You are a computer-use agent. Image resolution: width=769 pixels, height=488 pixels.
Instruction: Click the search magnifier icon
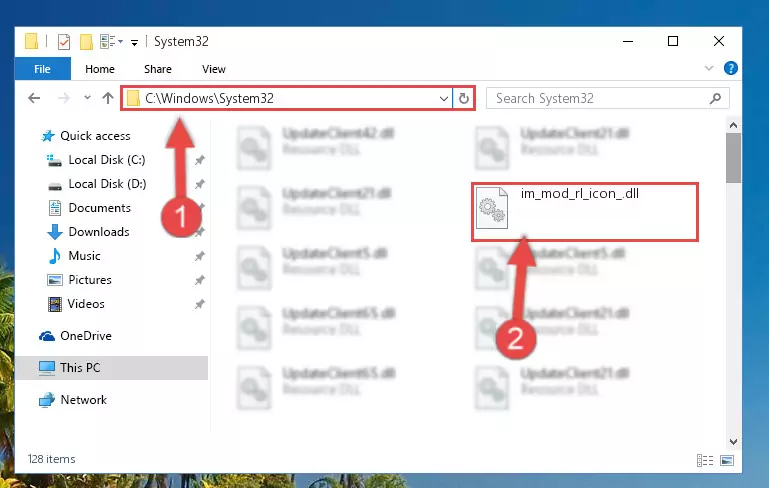pyautogui.click(x=715, y=99)
